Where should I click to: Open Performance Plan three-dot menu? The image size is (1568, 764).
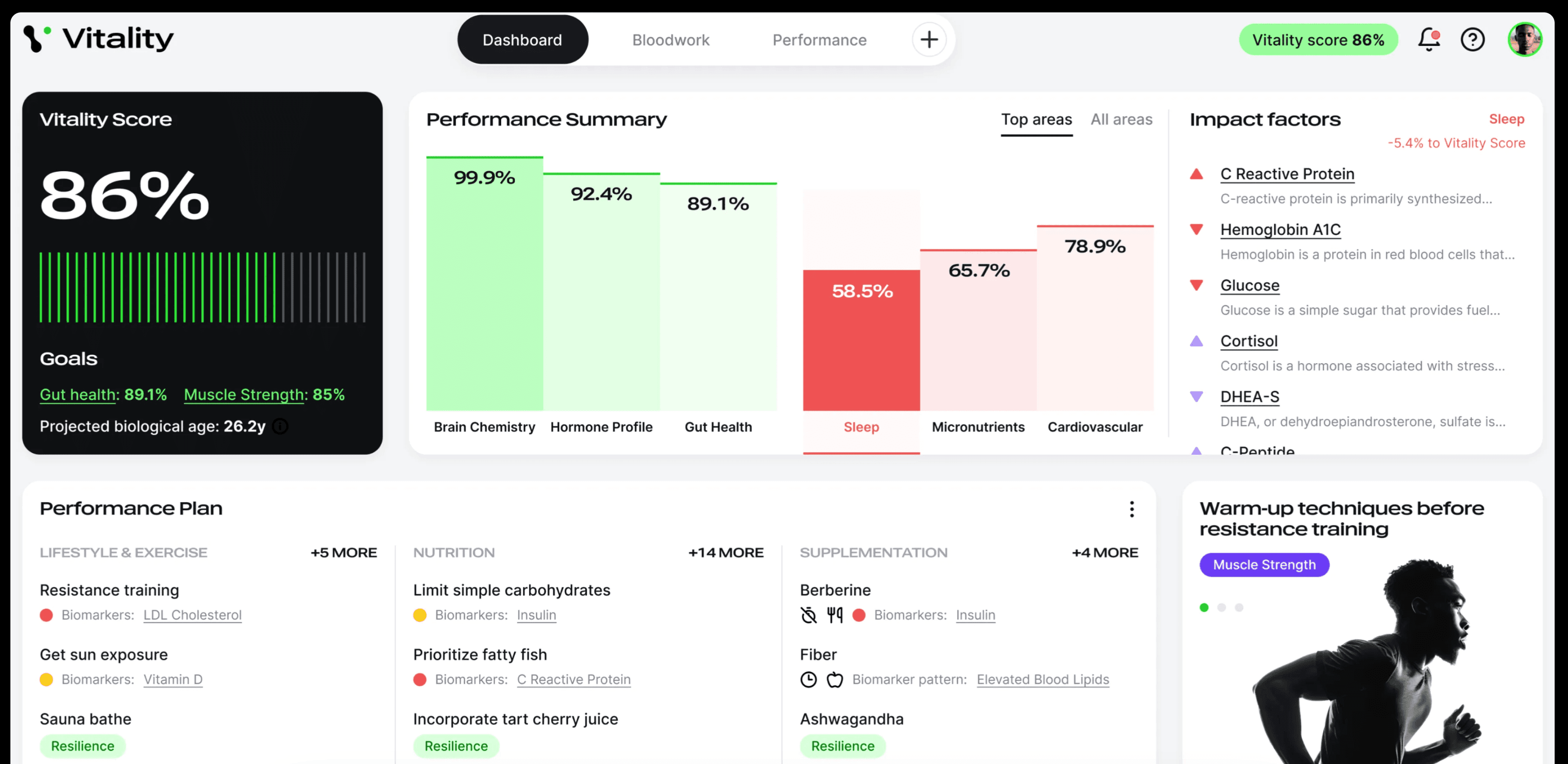[1132, 509]
